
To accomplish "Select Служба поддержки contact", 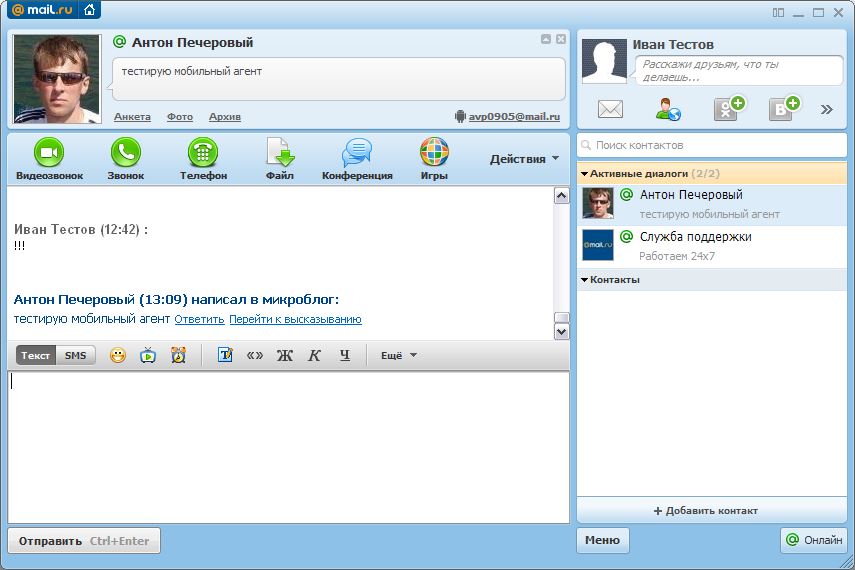I will coord(712,247).
